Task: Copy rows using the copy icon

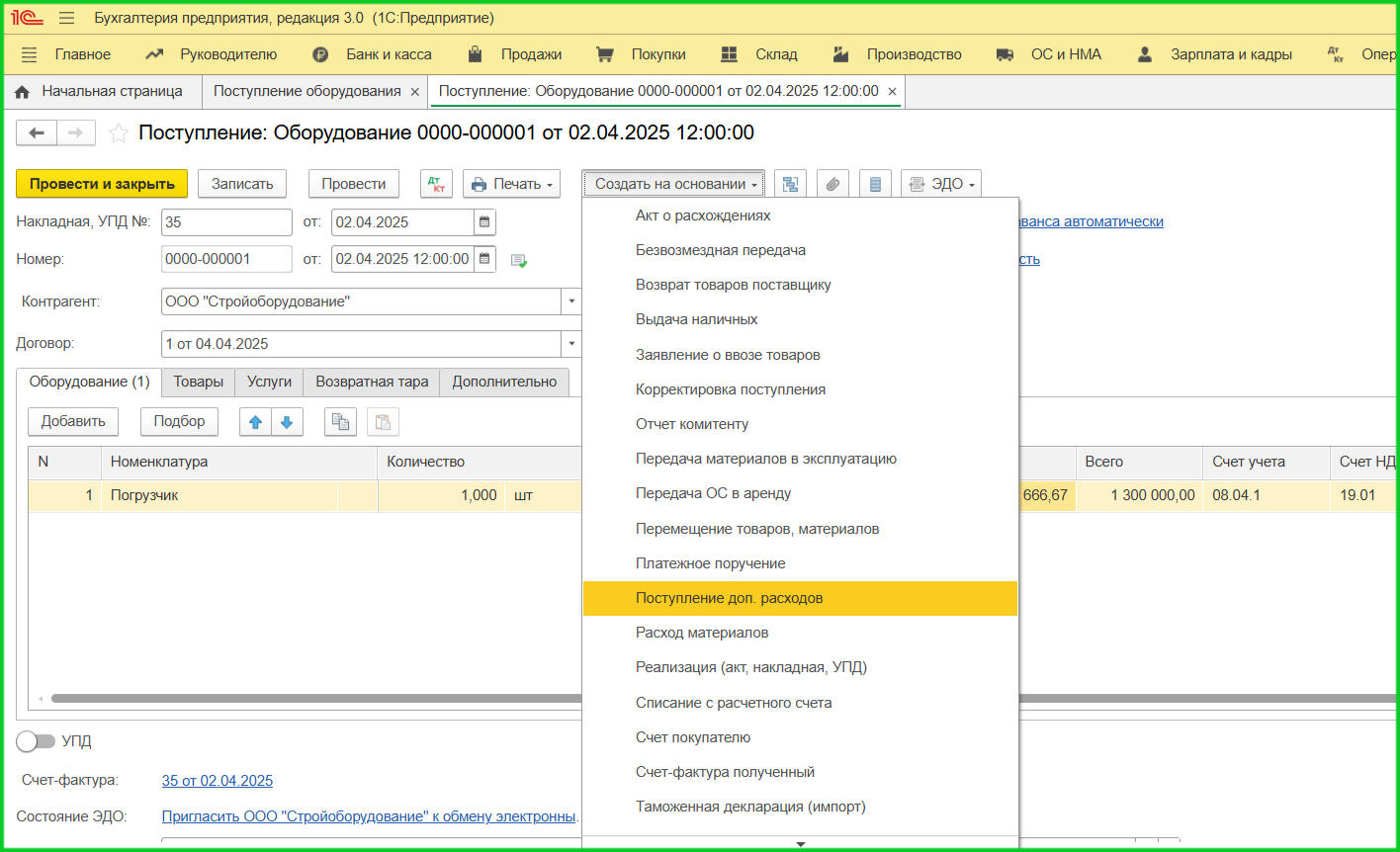Action: tap(340, 422)
